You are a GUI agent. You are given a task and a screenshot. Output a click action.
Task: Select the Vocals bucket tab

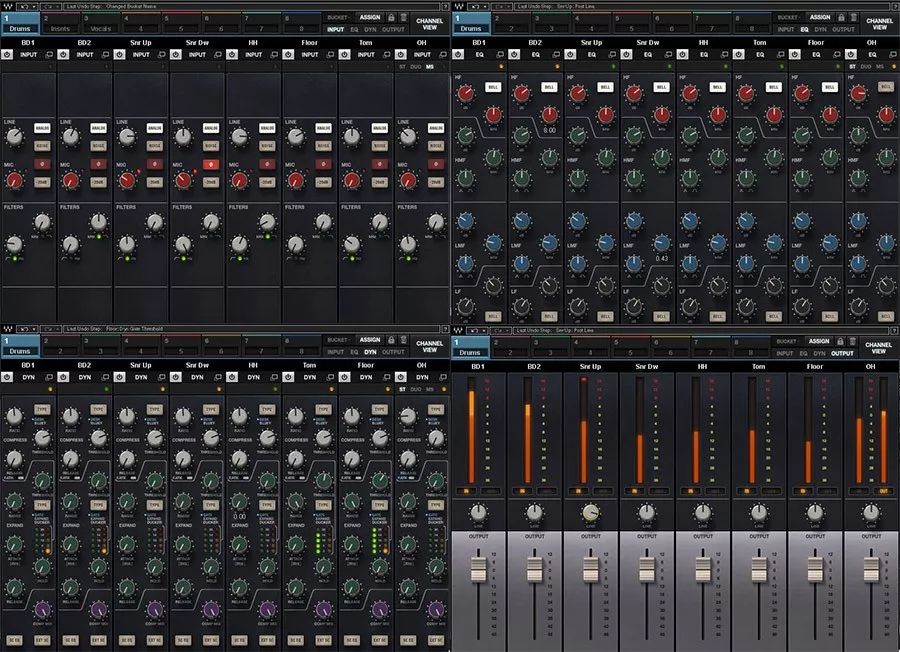pyautogui.click(x=100, y=24)
